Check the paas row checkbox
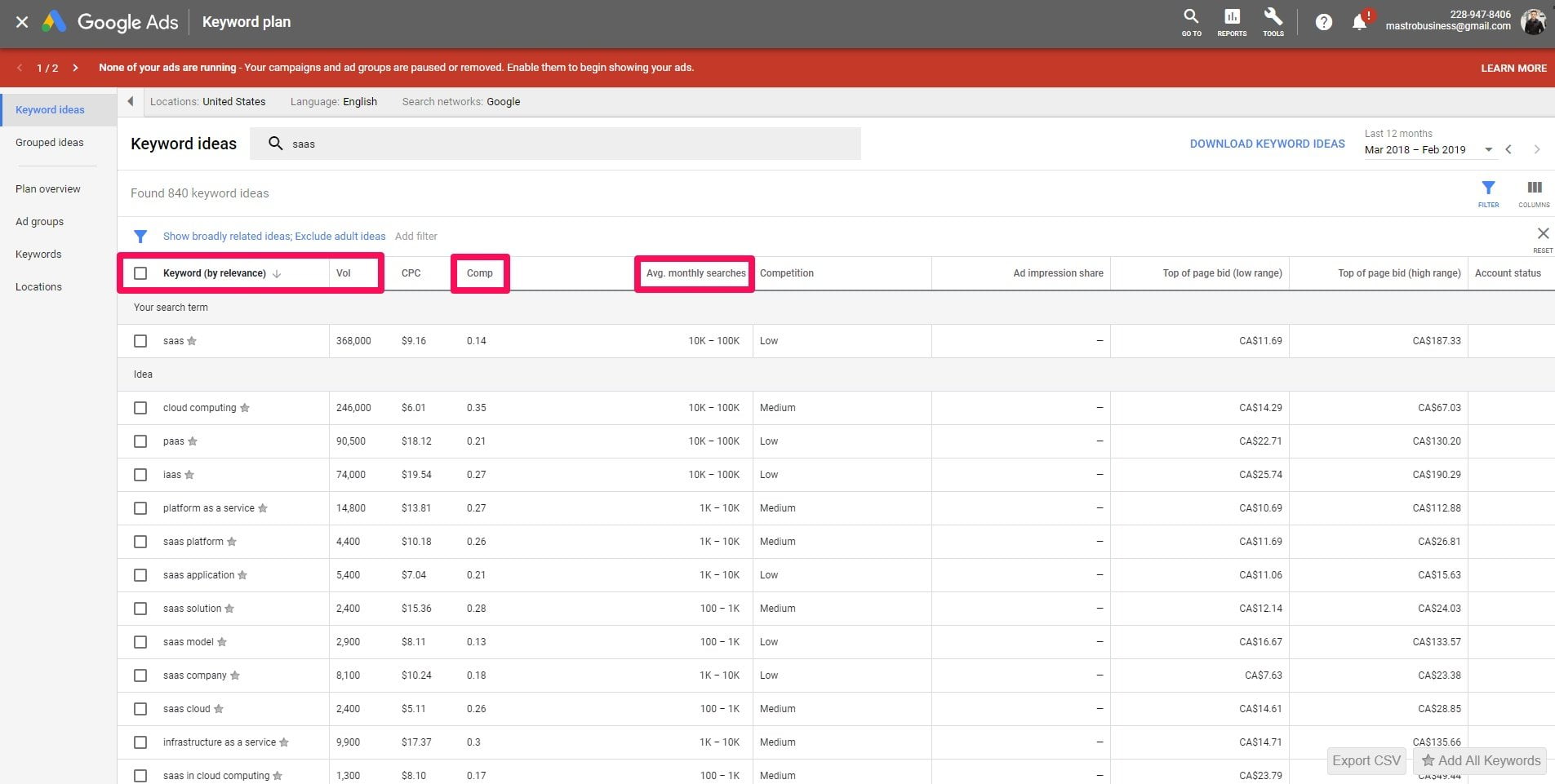 pos(140,441)
